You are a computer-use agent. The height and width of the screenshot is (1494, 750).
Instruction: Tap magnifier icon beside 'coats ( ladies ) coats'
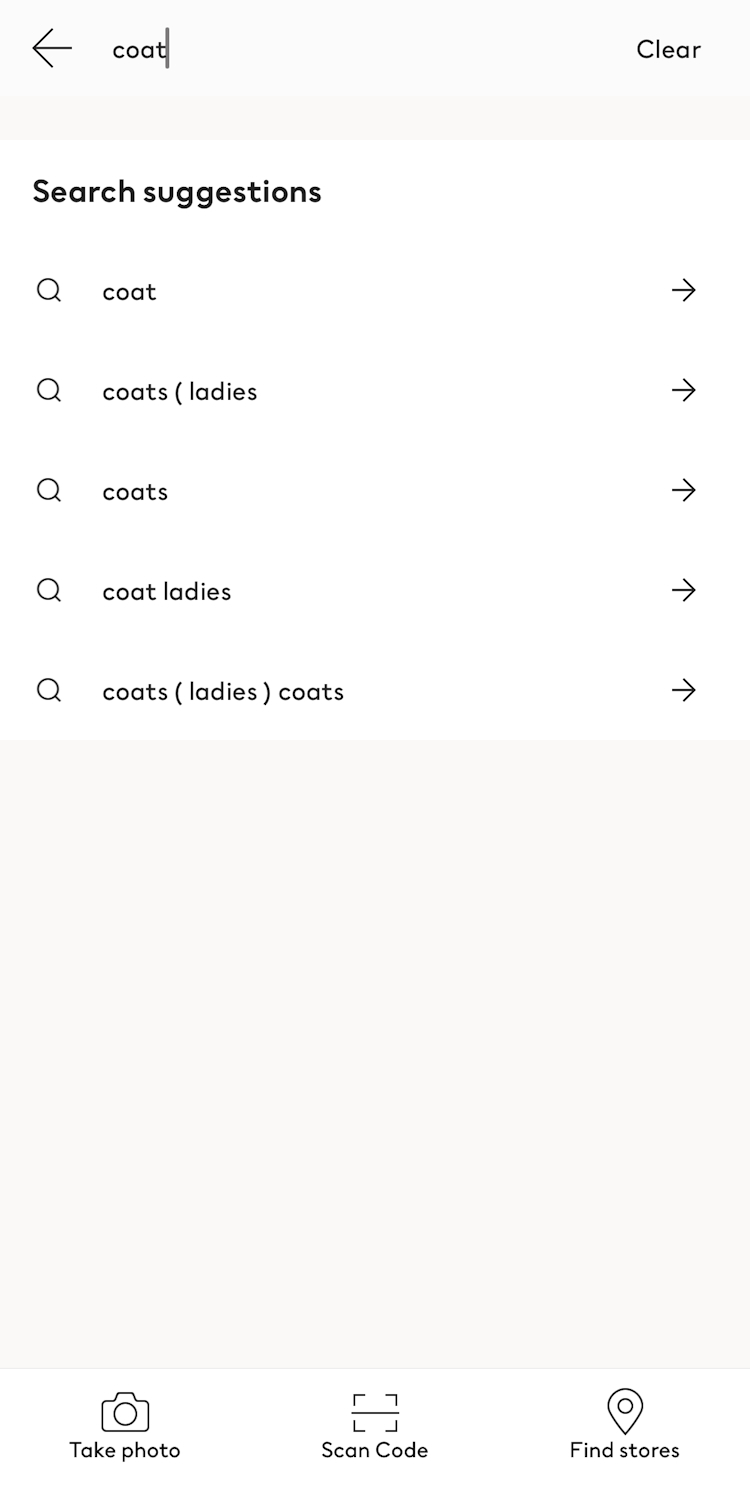coord(49,690)
